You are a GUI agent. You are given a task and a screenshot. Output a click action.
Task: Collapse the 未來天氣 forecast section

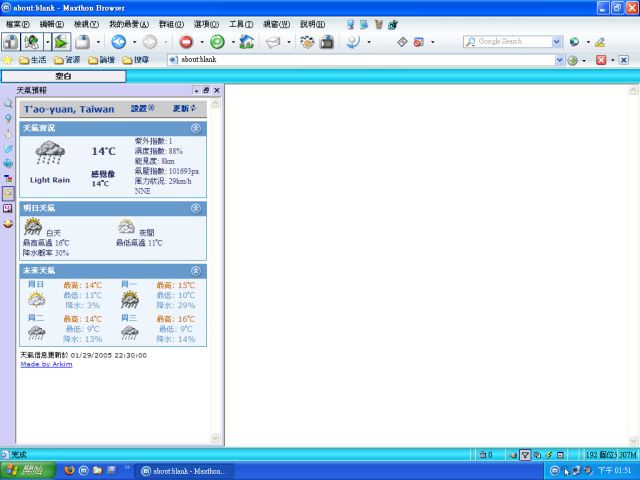click(x=195, y=270)
